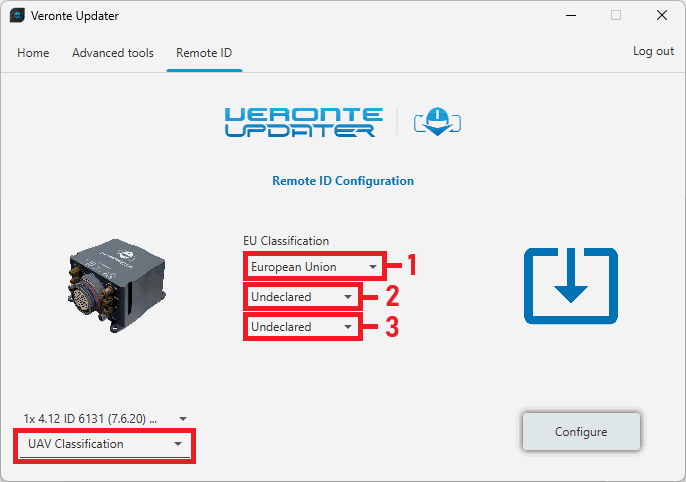Expand the Undeclared dropdown marked 3
The image size is (686, 482).
(x=302, y=327)
